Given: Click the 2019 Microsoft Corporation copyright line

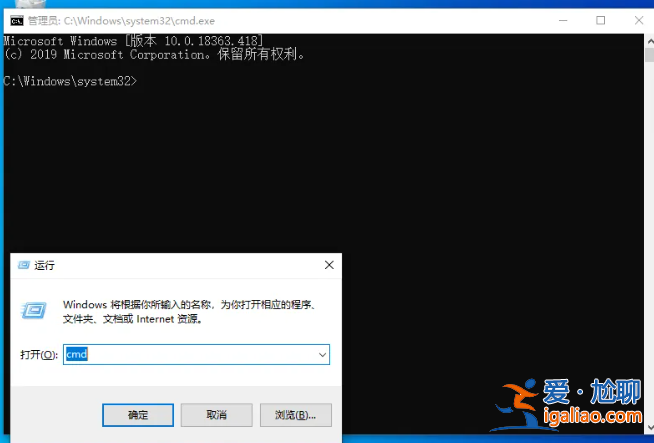Looking at the screenshot, I should point(154,54).
